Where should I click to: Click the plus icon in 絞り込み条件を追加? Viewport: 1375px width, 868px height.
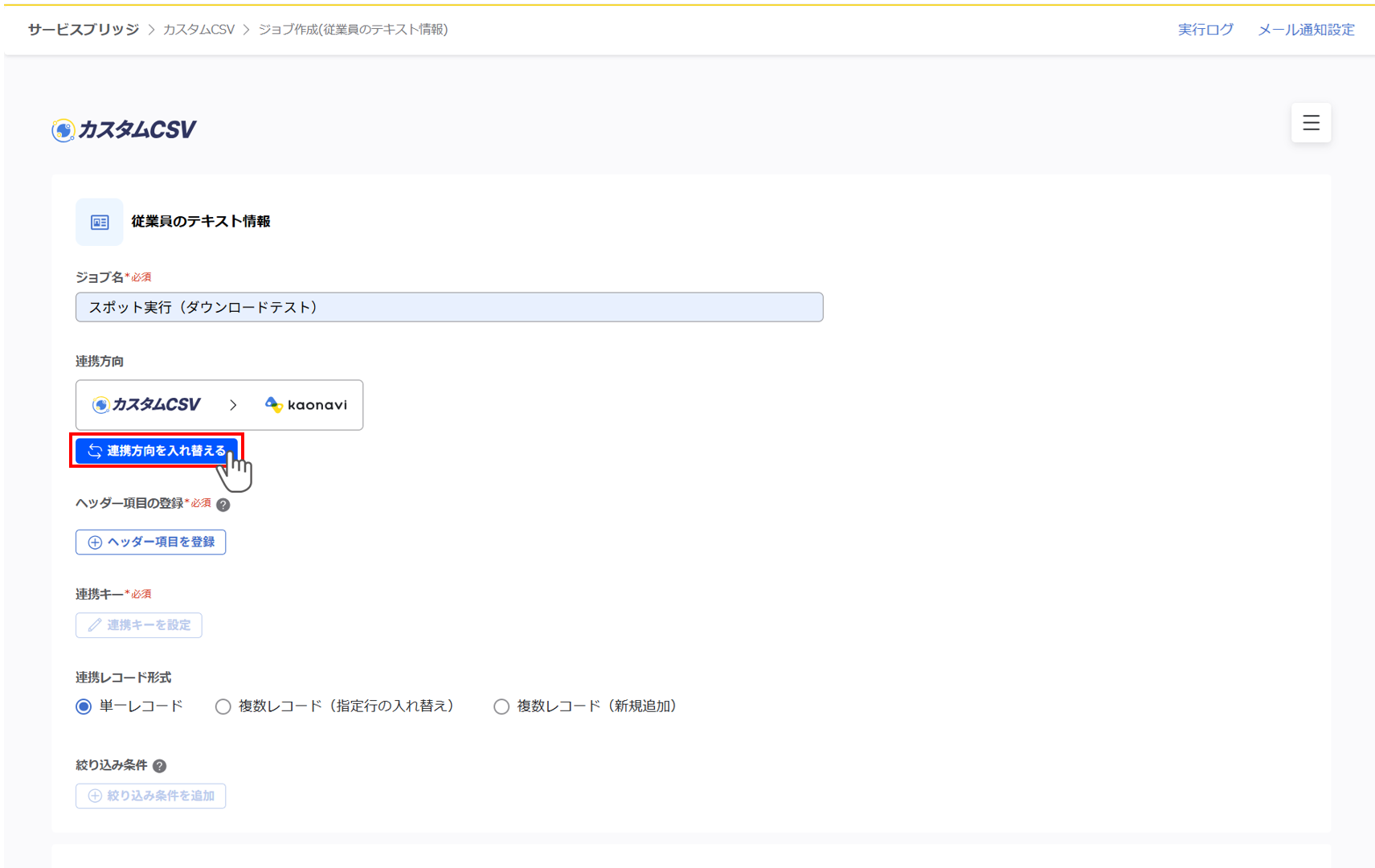(x=94, y=796)
